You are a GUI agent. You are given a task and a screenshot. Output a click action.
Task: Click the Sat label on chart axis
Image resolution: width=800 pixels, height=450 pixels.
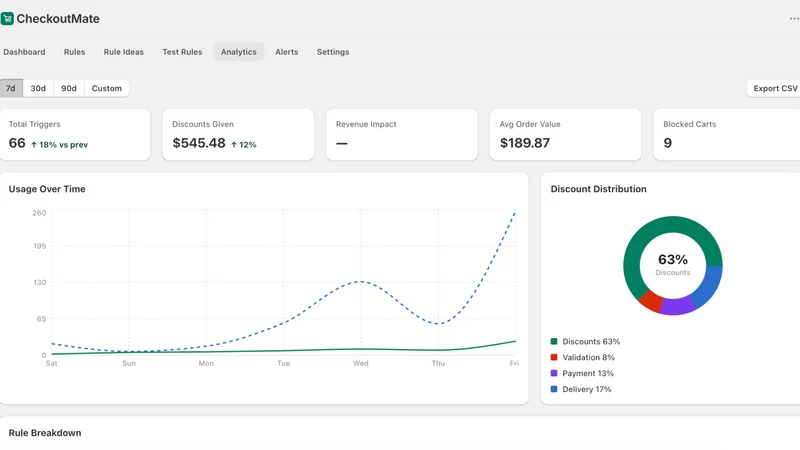tap(52, 363)
